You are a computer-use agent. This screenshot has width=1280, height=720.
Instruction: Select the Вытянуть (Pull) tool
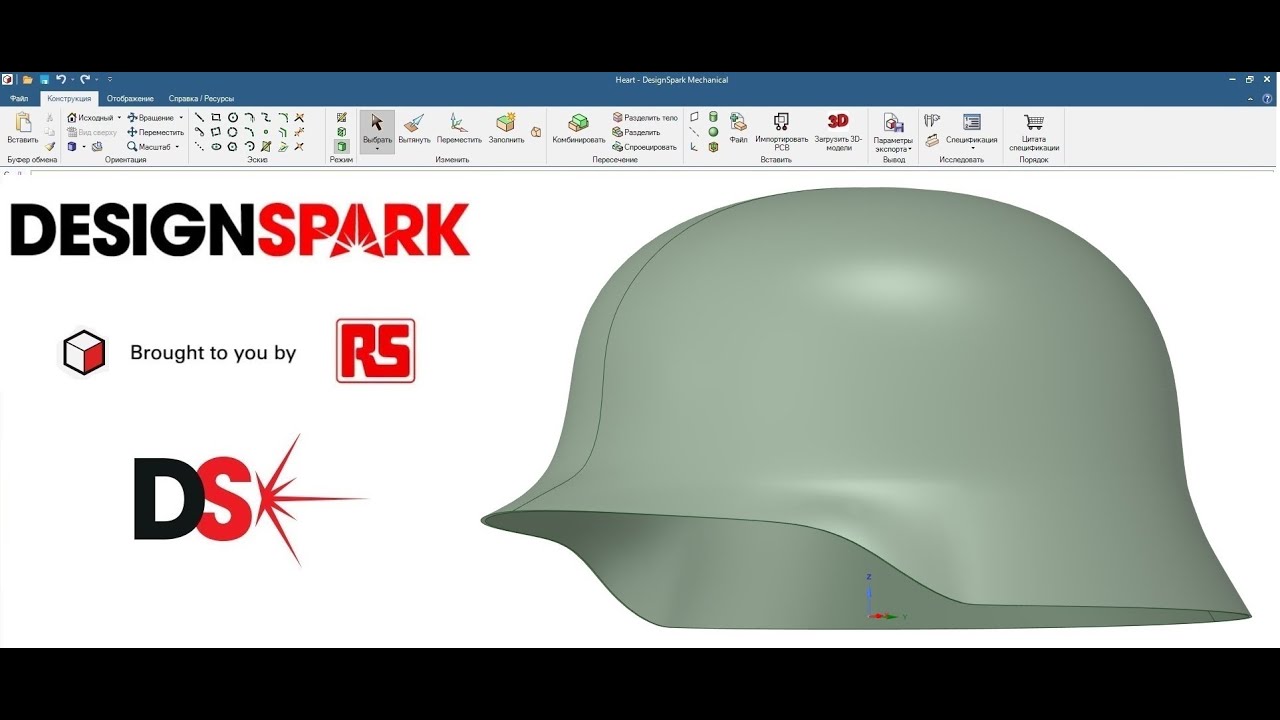[x=414, y=128]
